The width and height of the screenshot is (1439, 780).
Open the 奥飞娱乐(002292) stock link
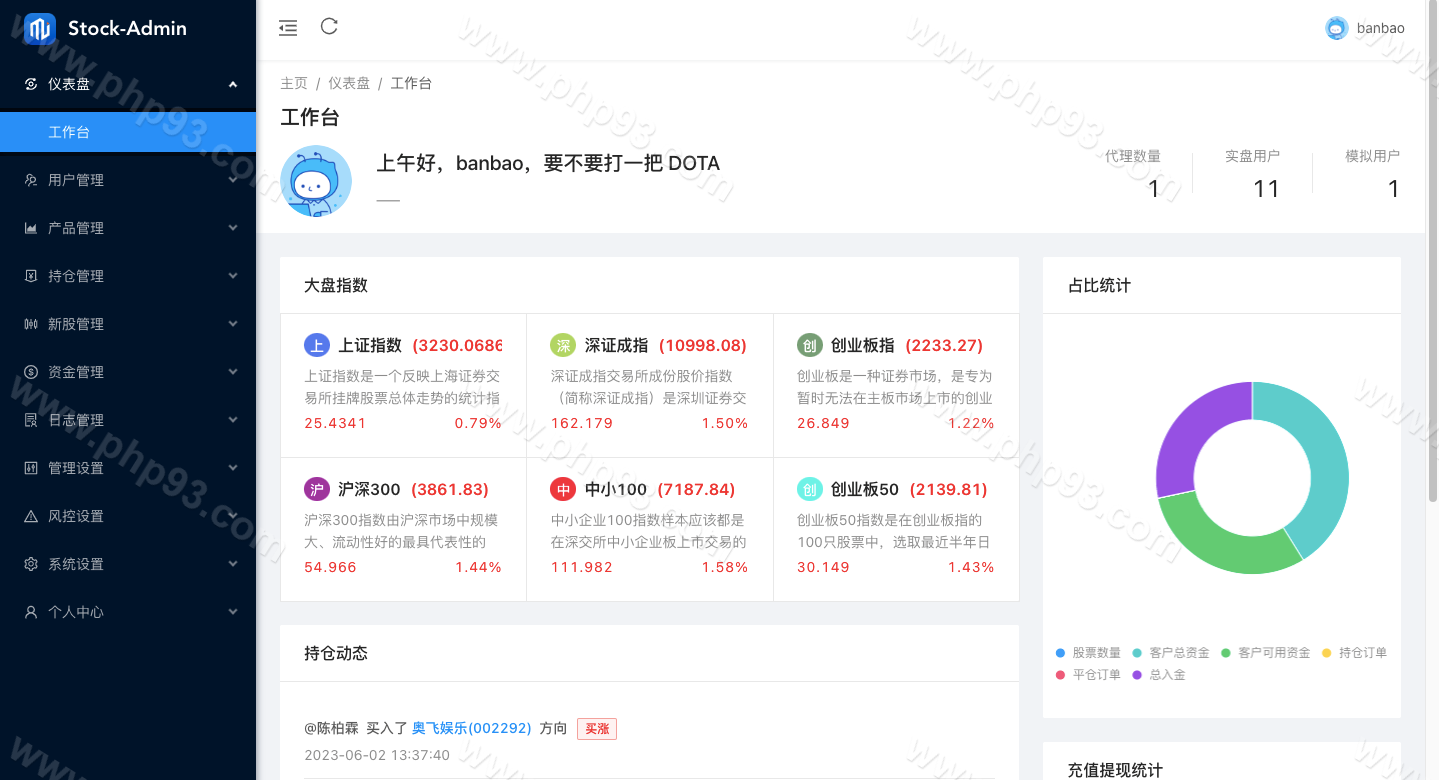point(471,728)
